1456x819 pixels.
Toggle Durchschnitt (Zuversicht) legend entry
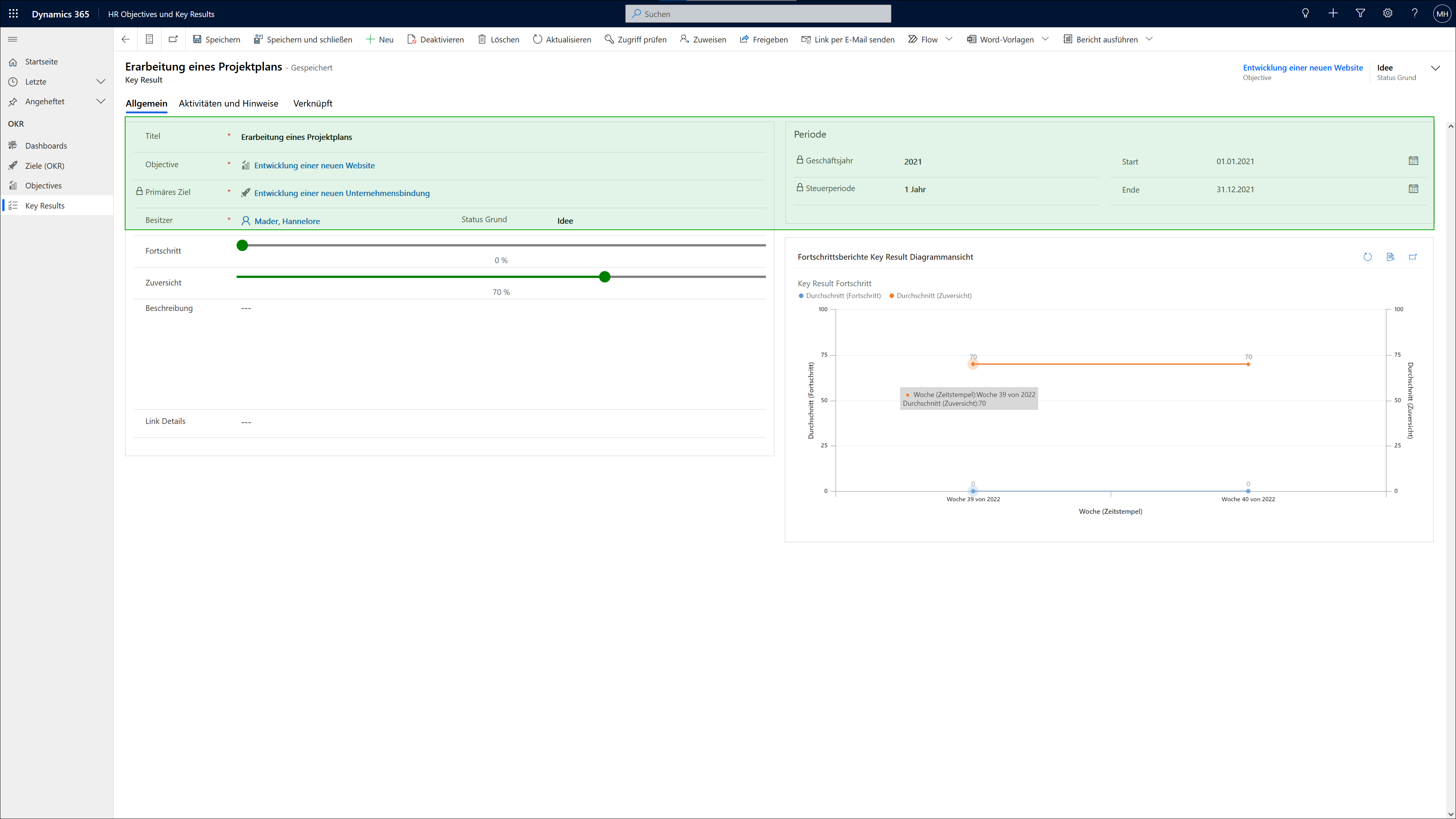click(x=930, y=296)
